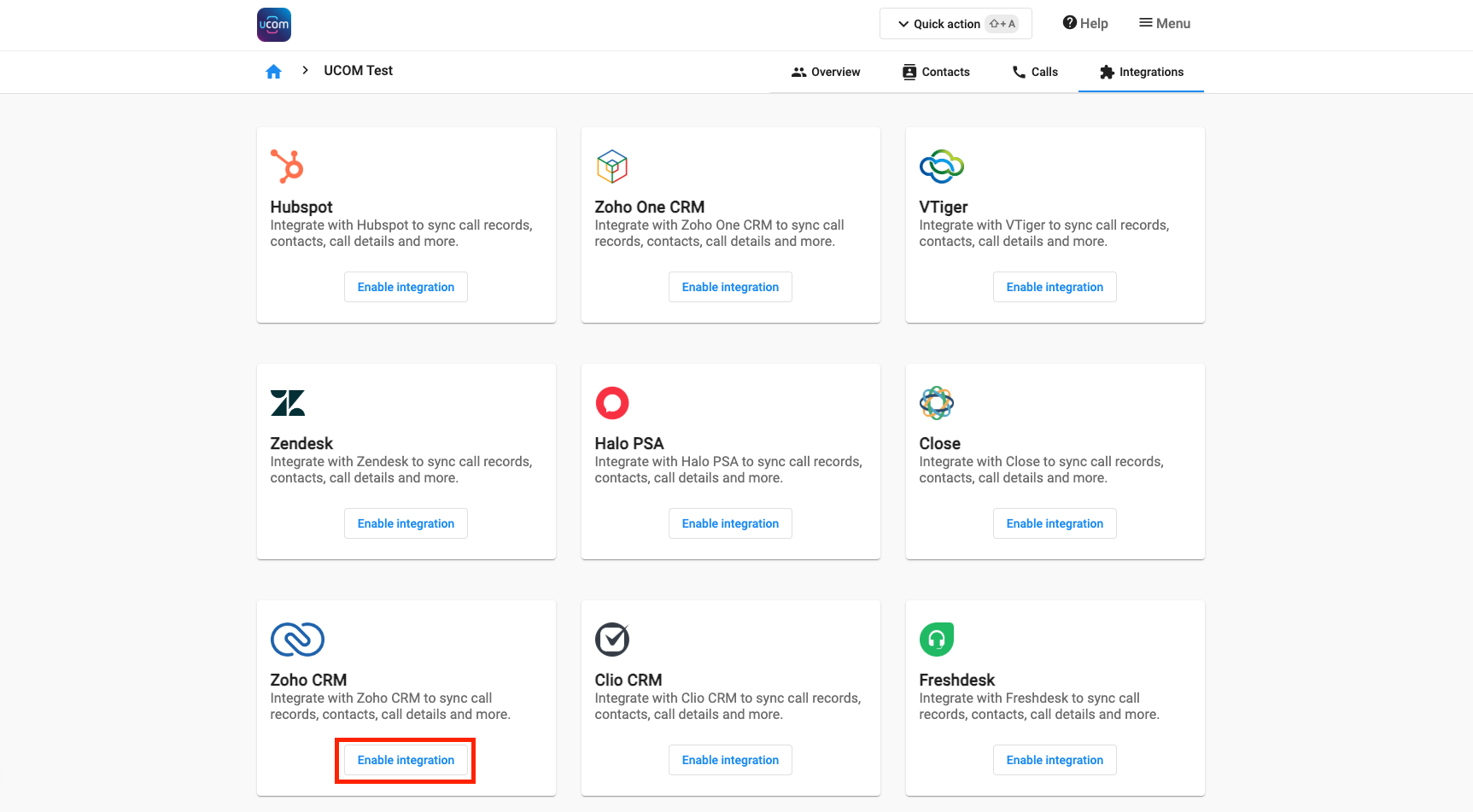Enable the Hubspot integration
Screen dimensions: 1473x812
click(406, 288)
